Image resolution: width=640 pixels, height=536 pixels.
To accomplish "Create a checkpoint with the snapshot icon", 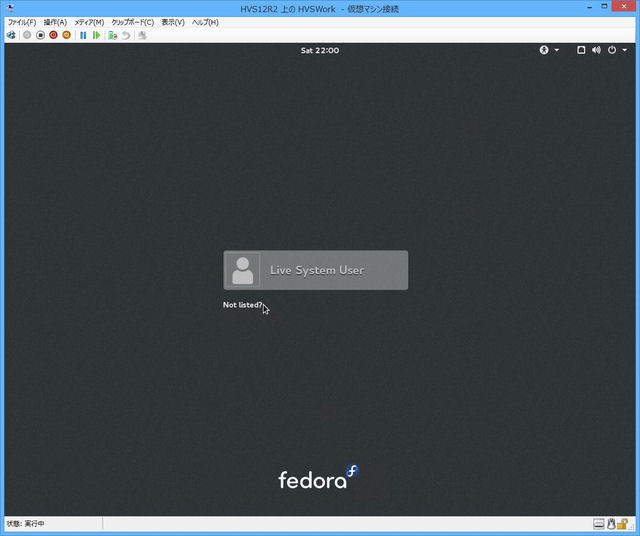I will click(x=112, y=36).
